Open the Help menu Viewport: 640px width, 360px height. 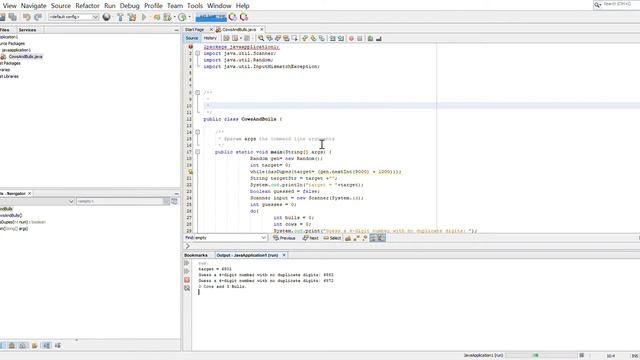[x=242, y=6]
